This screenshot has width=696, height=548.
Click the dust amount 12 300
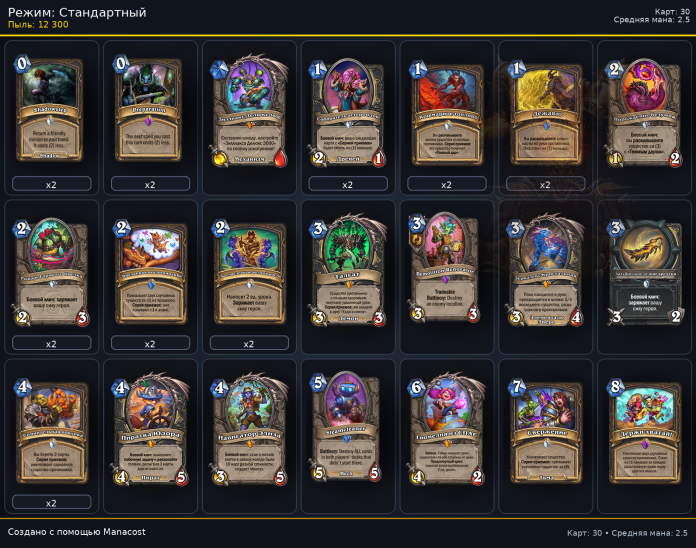[x=53, y=25]
